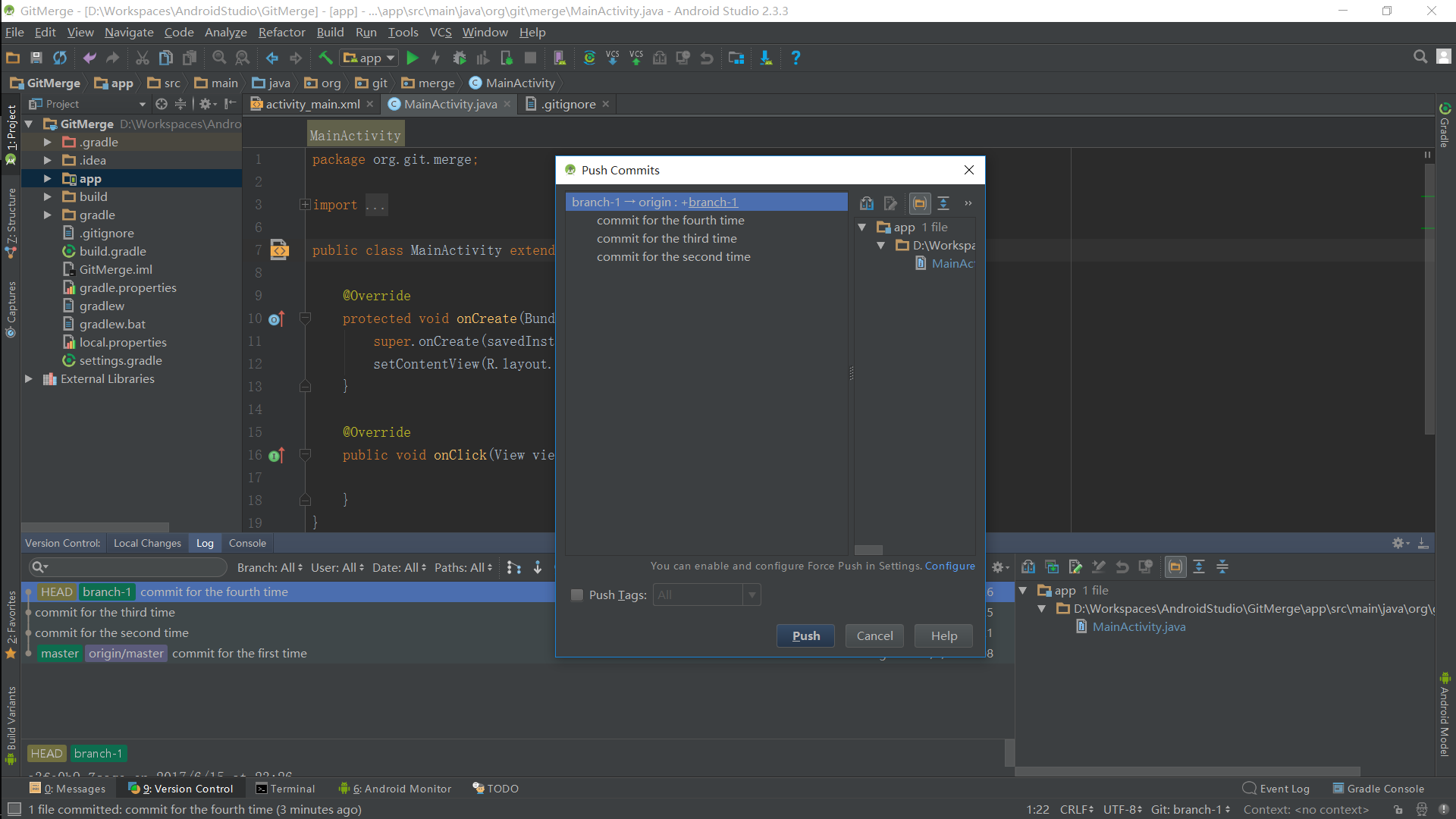This screenshot has width=1456, height=819.
Task: Click the Scroll from Source target icon
Action: [x=162, y=104]
